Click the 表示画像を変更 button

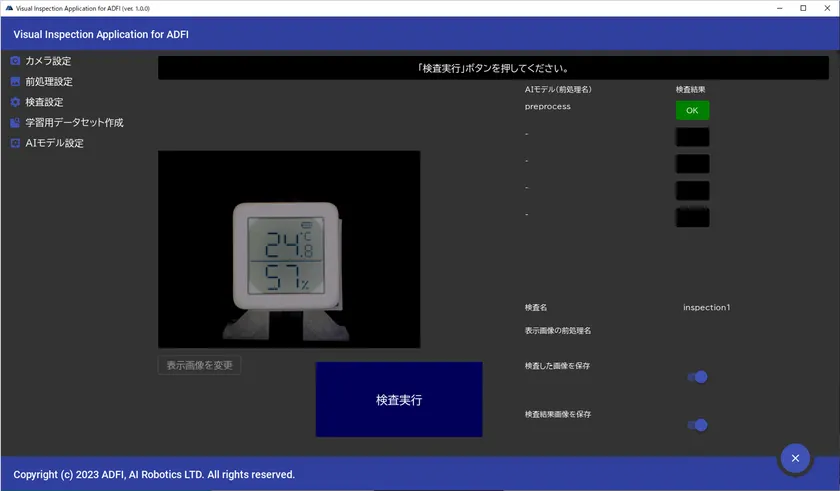click(x=199, y=365)
